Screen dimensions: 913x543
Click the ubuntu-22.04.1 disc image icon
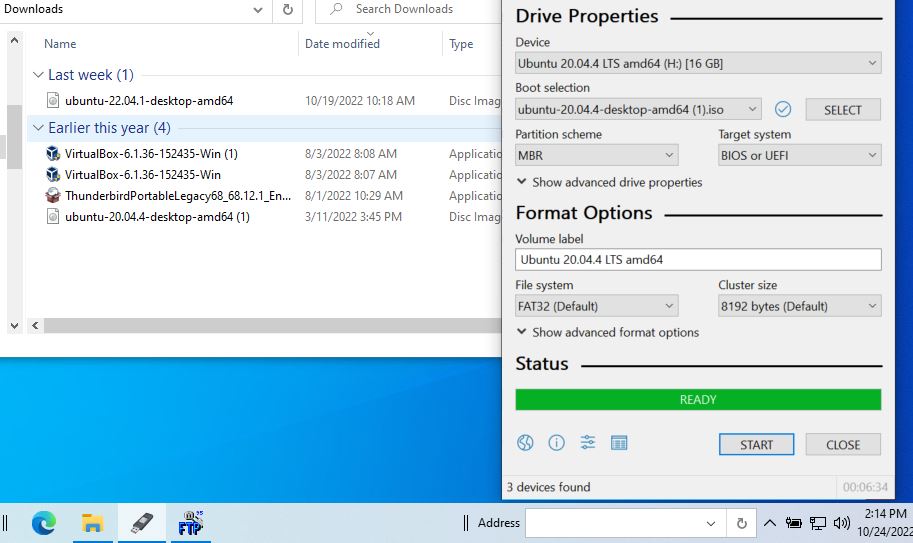point(52,100)
